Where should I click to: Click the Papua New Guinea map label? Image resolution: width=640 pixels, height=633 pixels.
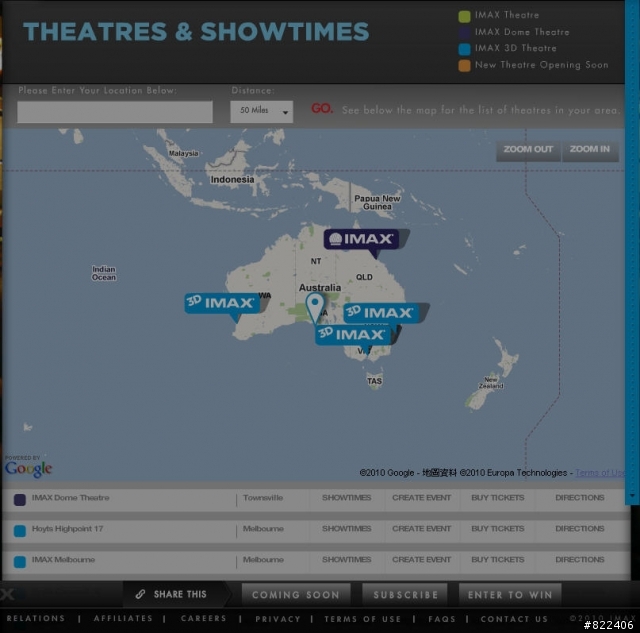coord(377,202)
